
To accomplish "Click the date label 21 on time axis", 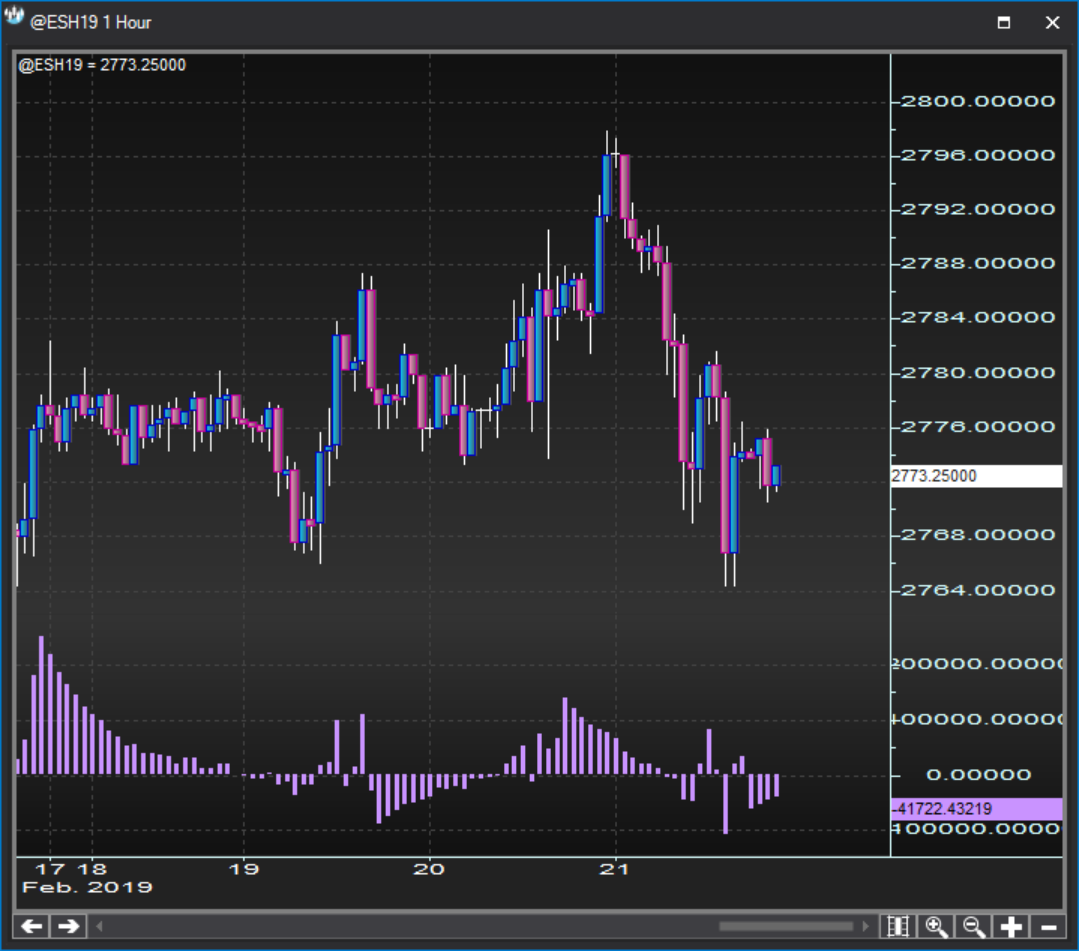I will point(615,869).
